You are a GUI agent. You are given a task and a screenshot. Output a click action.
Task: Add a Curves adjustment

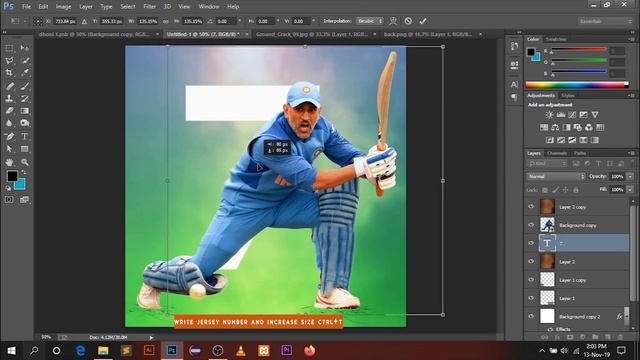coord(572,115)
